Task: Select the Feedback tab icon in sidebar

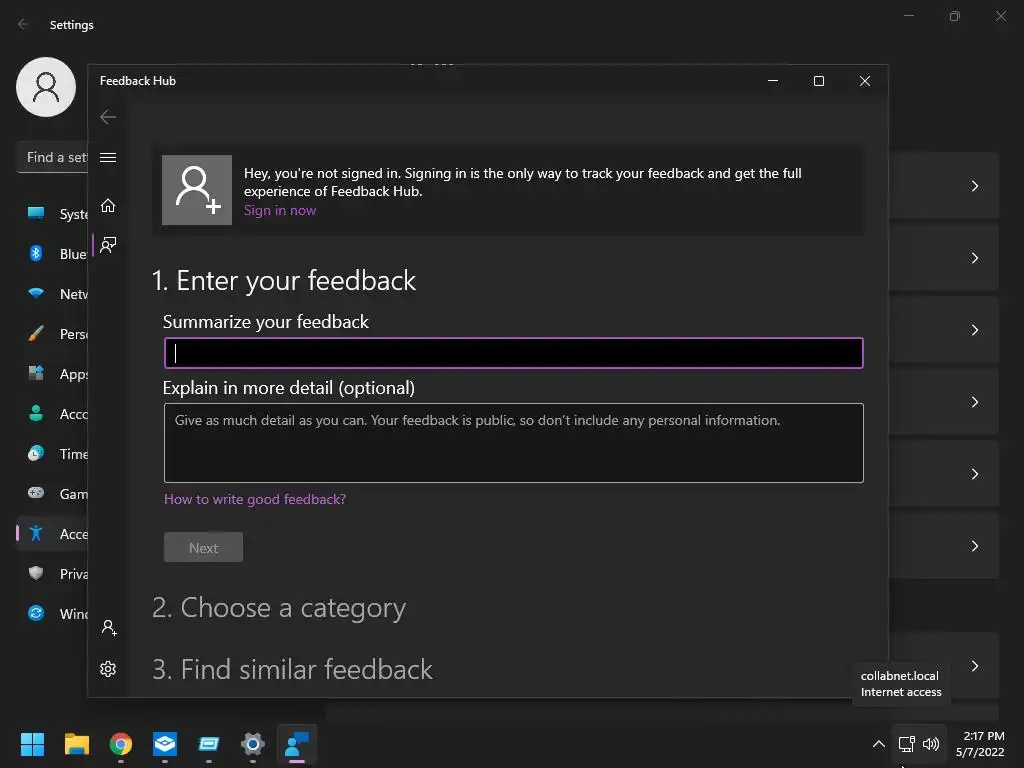Action: click(108, 245)
